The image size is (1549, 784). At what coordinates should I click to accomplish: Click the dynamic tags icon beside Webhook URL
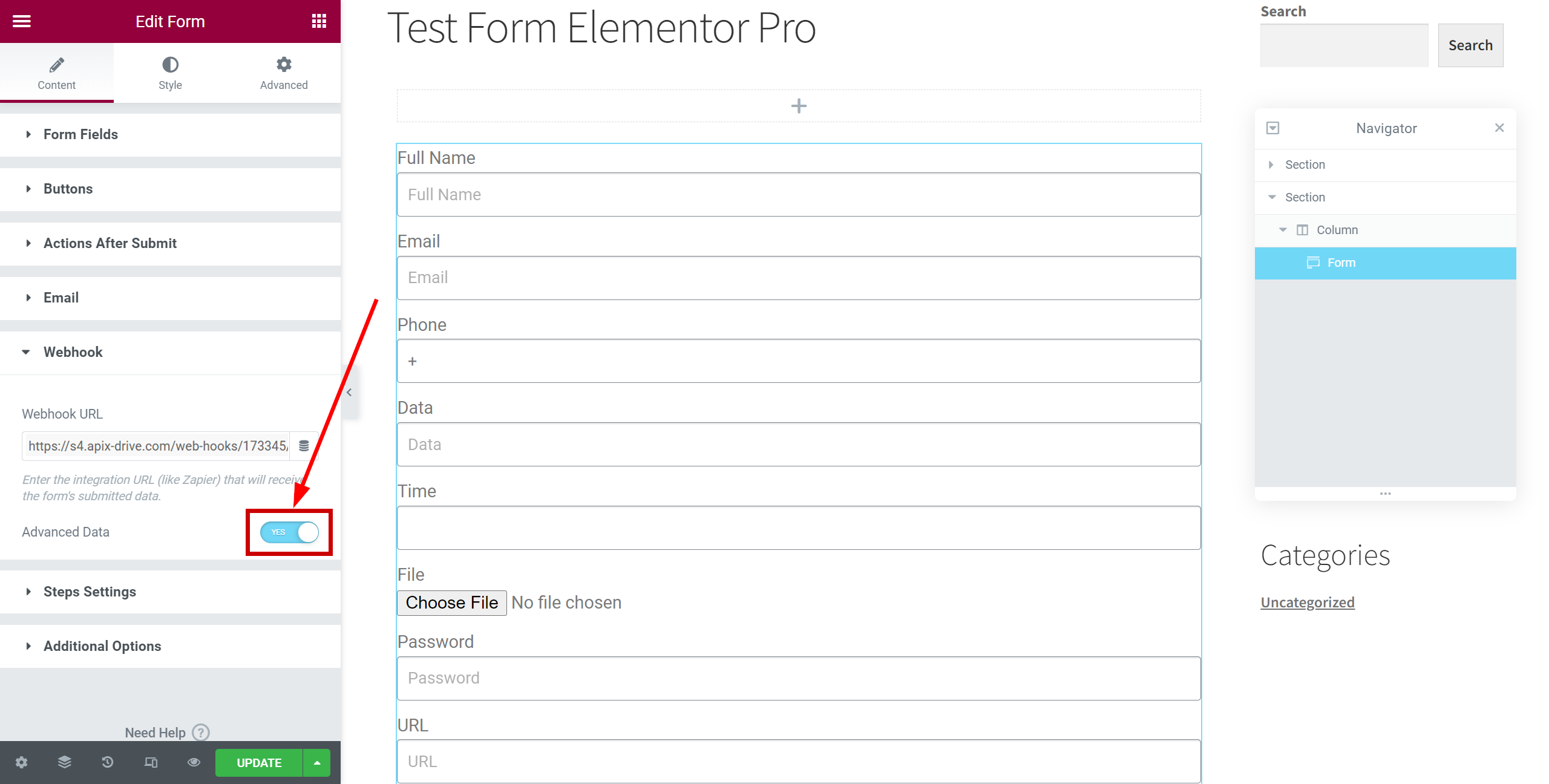(x=304, y=446)
